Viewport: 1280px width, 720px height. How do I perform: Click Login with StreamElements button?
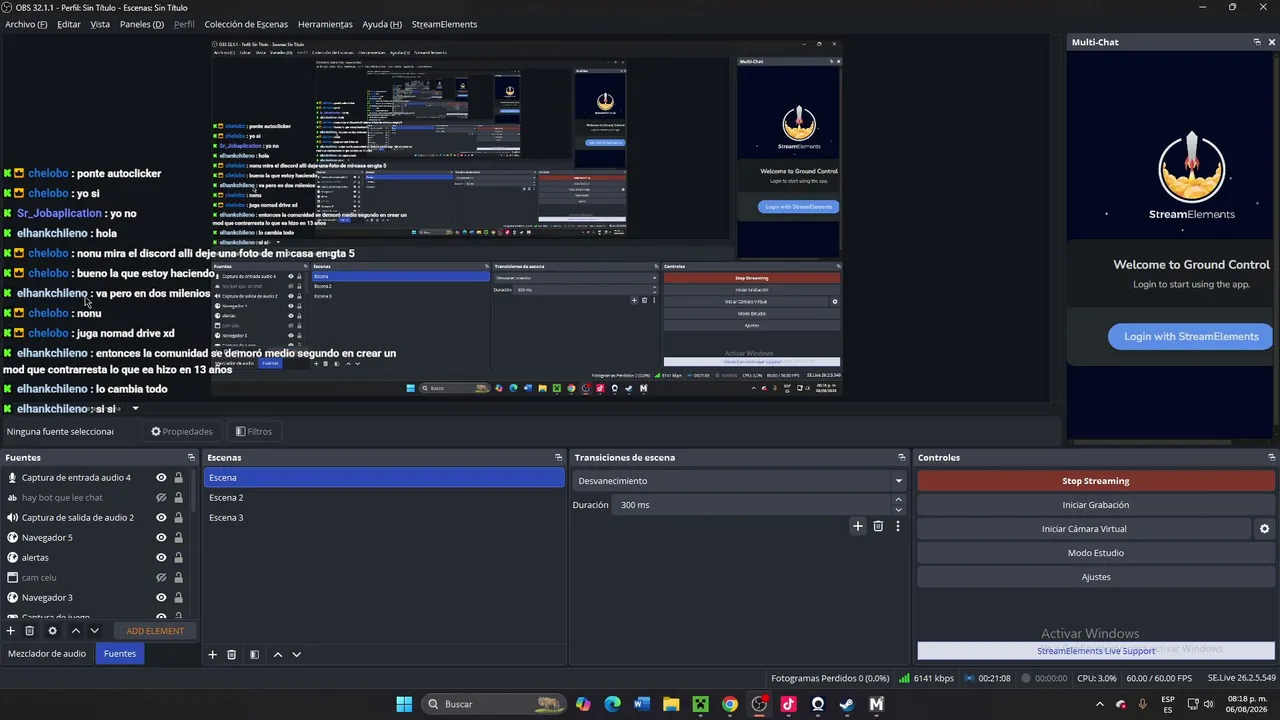tap(1191, 337)
